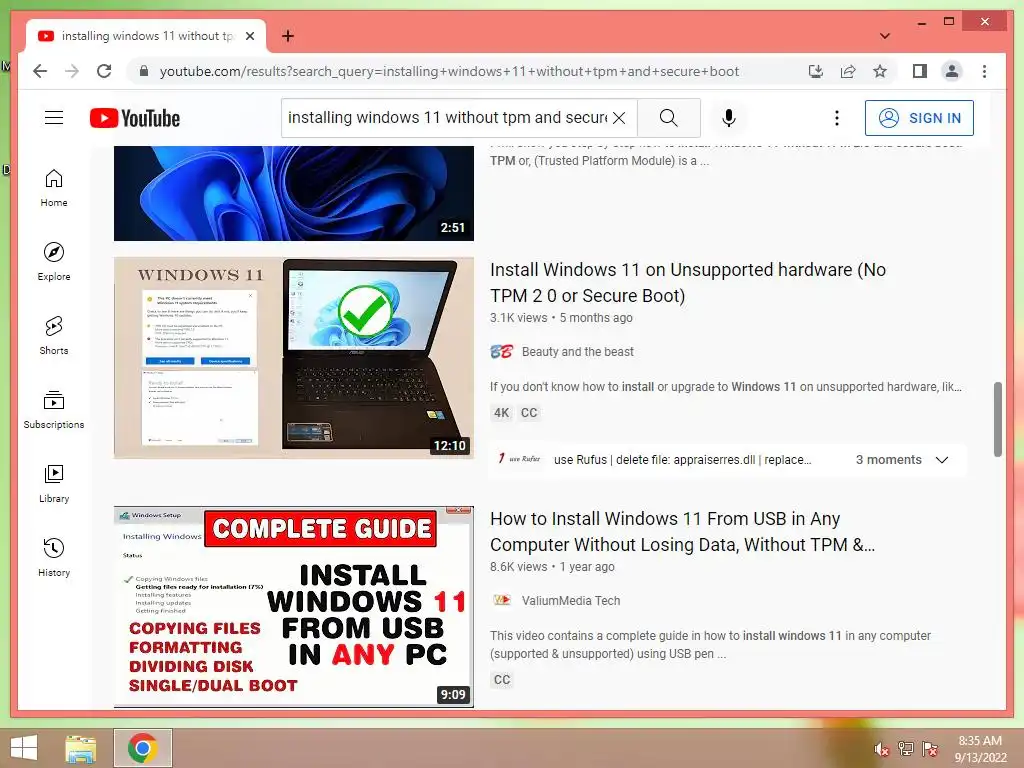Click Chrome icon in the taskbar

[143, 748]
